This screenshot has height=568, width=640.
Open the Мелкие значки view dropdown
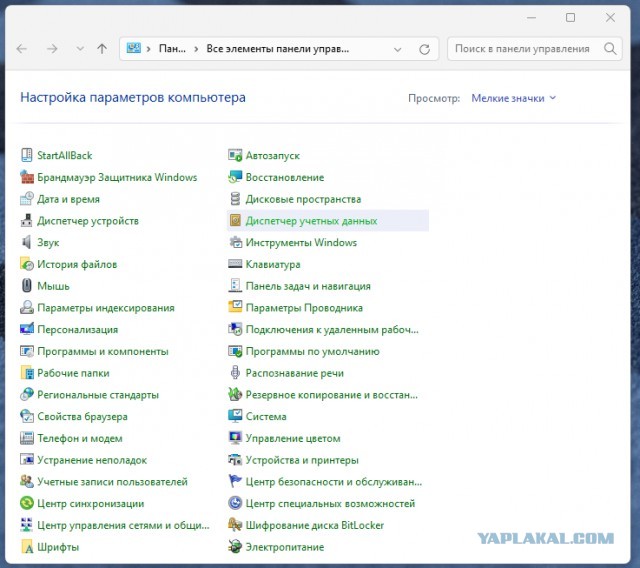pos(513,98)
